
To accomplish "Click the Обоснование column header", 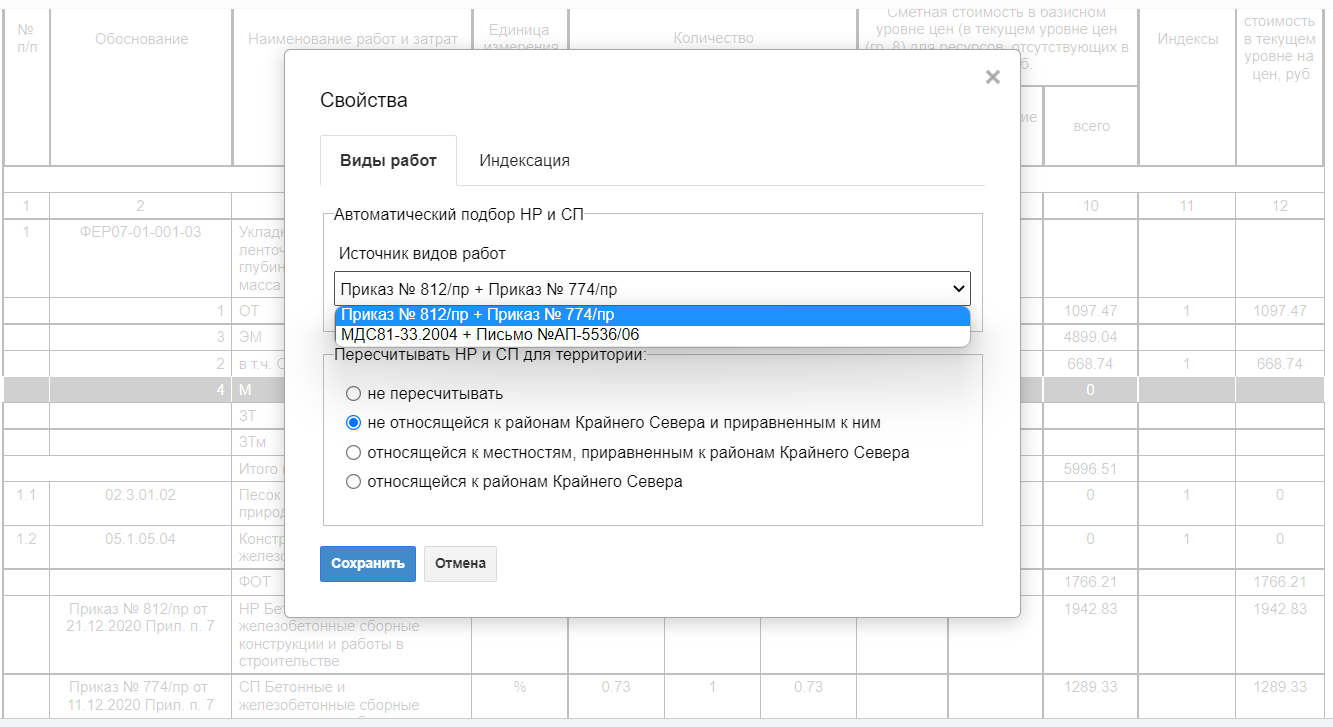I will tap(141, 39).
